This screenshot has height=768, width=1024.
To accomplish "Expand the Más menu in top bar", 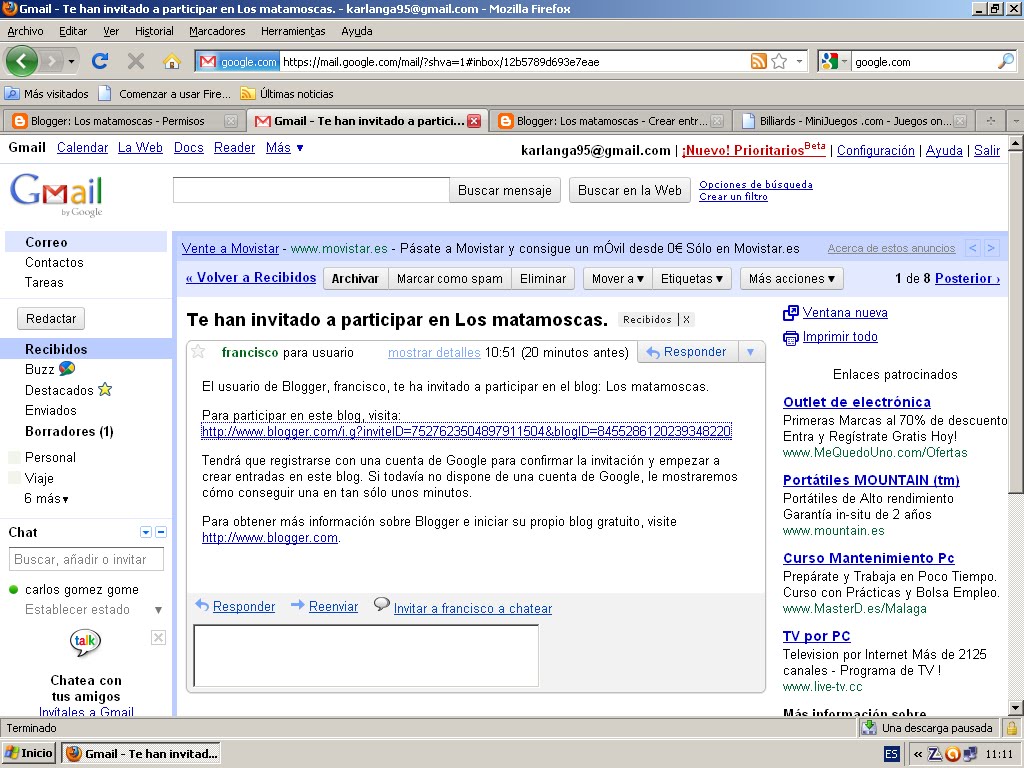I will coord(285,148).
